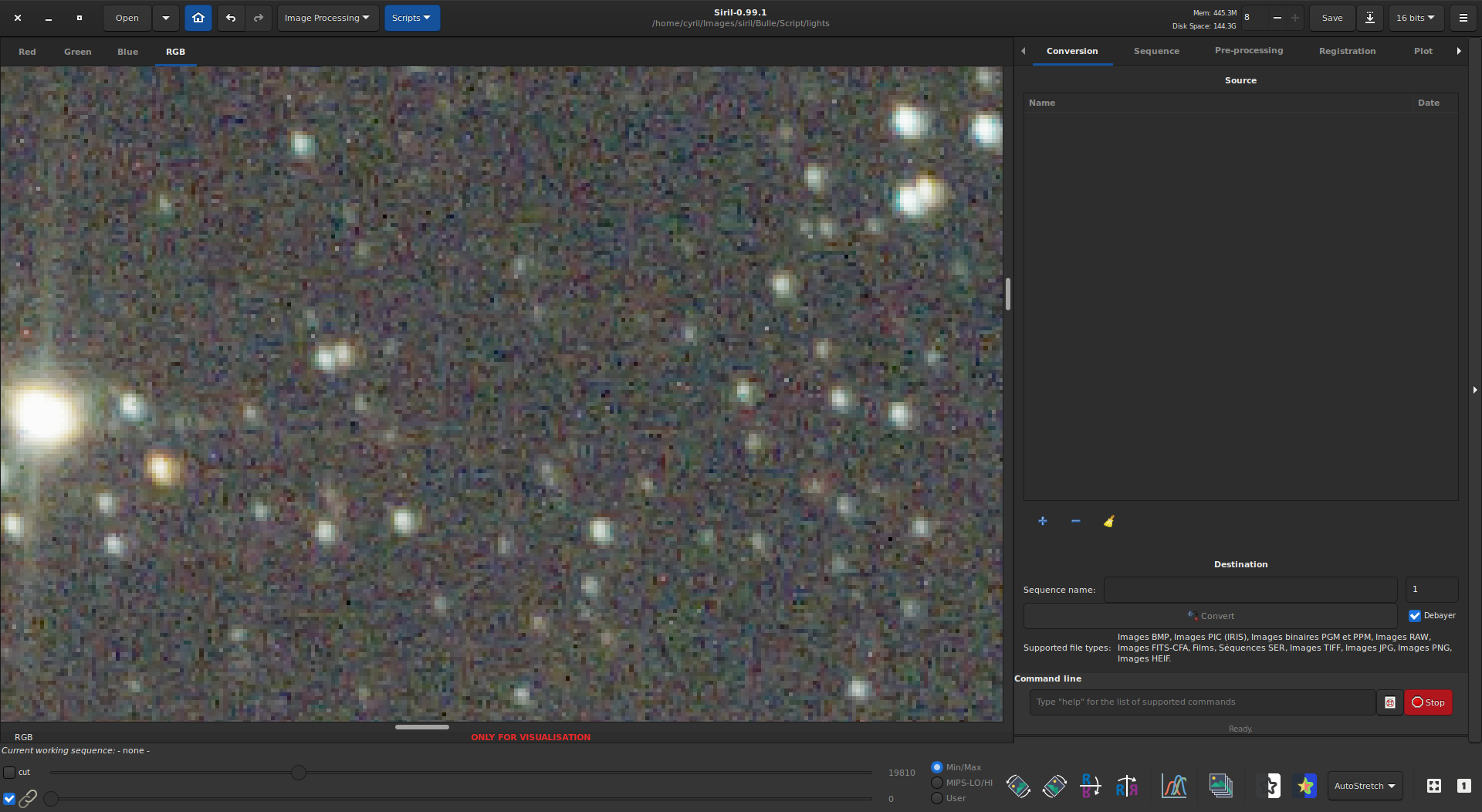Switch to the Green channel tab
The width and height of the screenshot is (1482, 812).
click(77, 52)
